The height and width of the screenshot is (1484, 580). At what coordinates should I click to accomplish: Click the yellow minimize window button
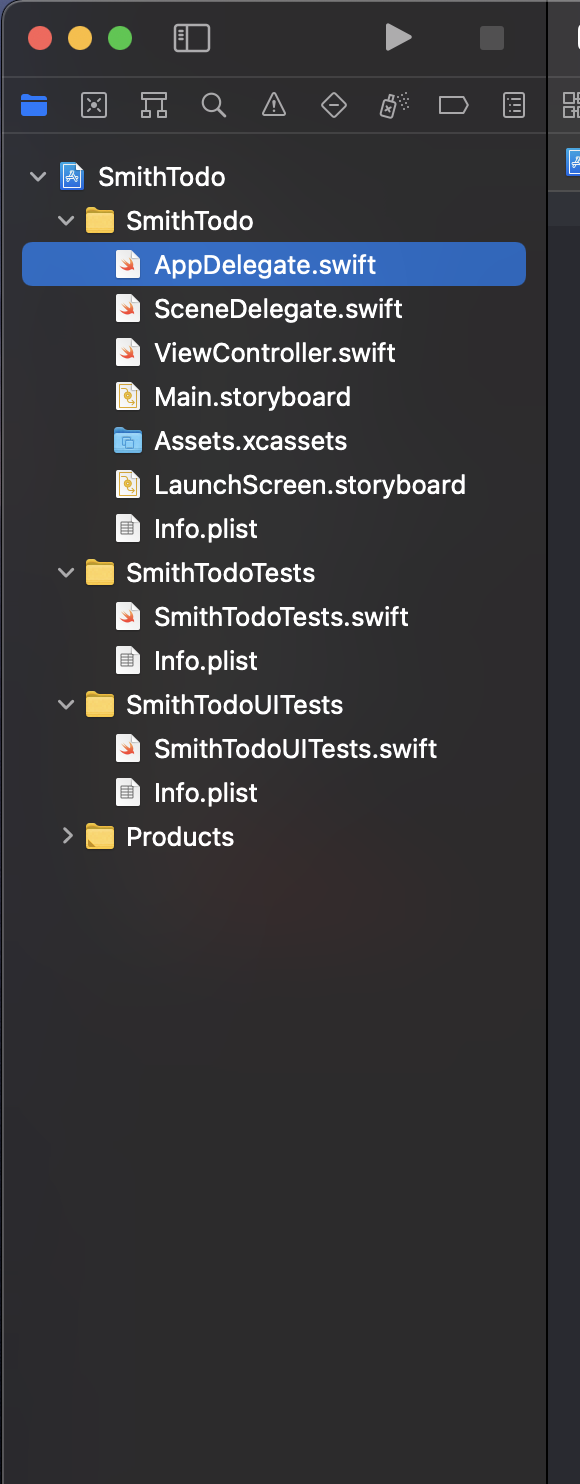pyautogui.click(x=80, y=38)
